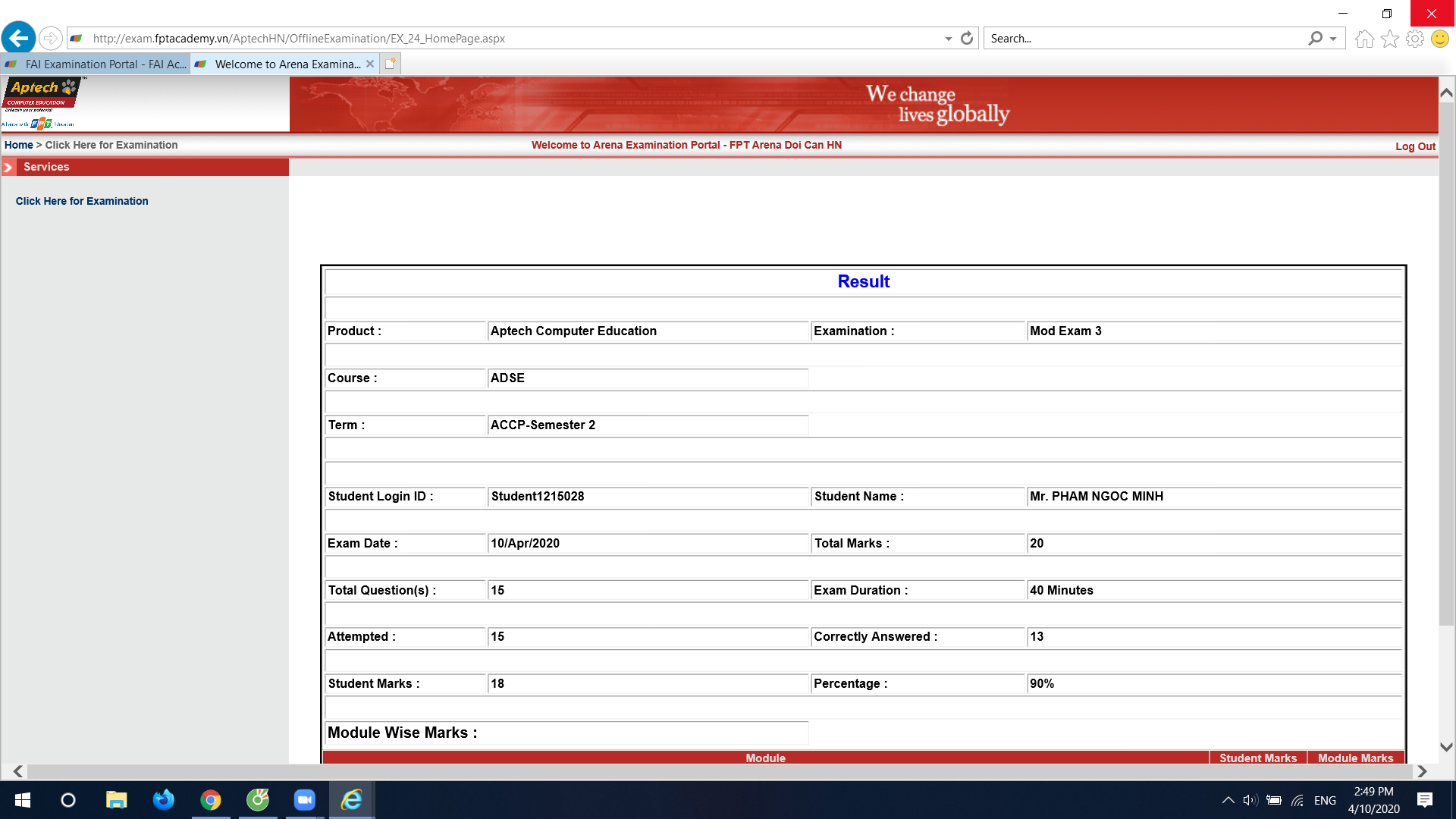
Task: Launch Firefox from the taskbar
Action: point(163,800)
